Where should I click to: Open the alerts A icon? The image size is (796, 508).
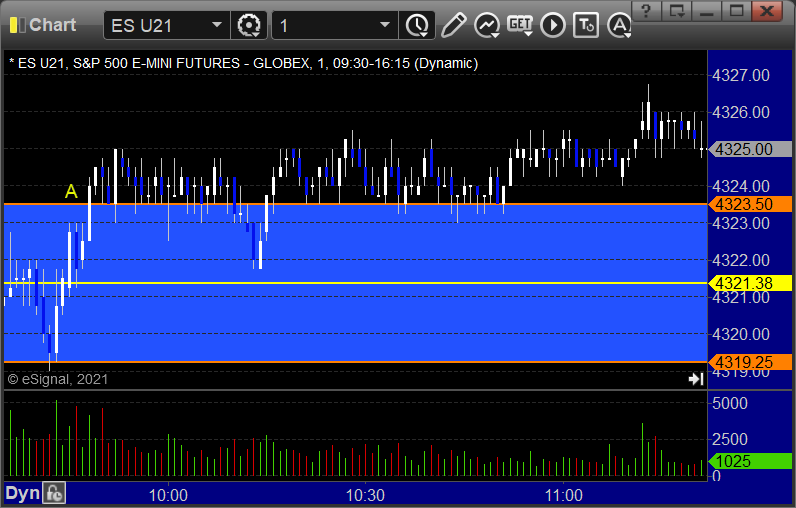619,25
